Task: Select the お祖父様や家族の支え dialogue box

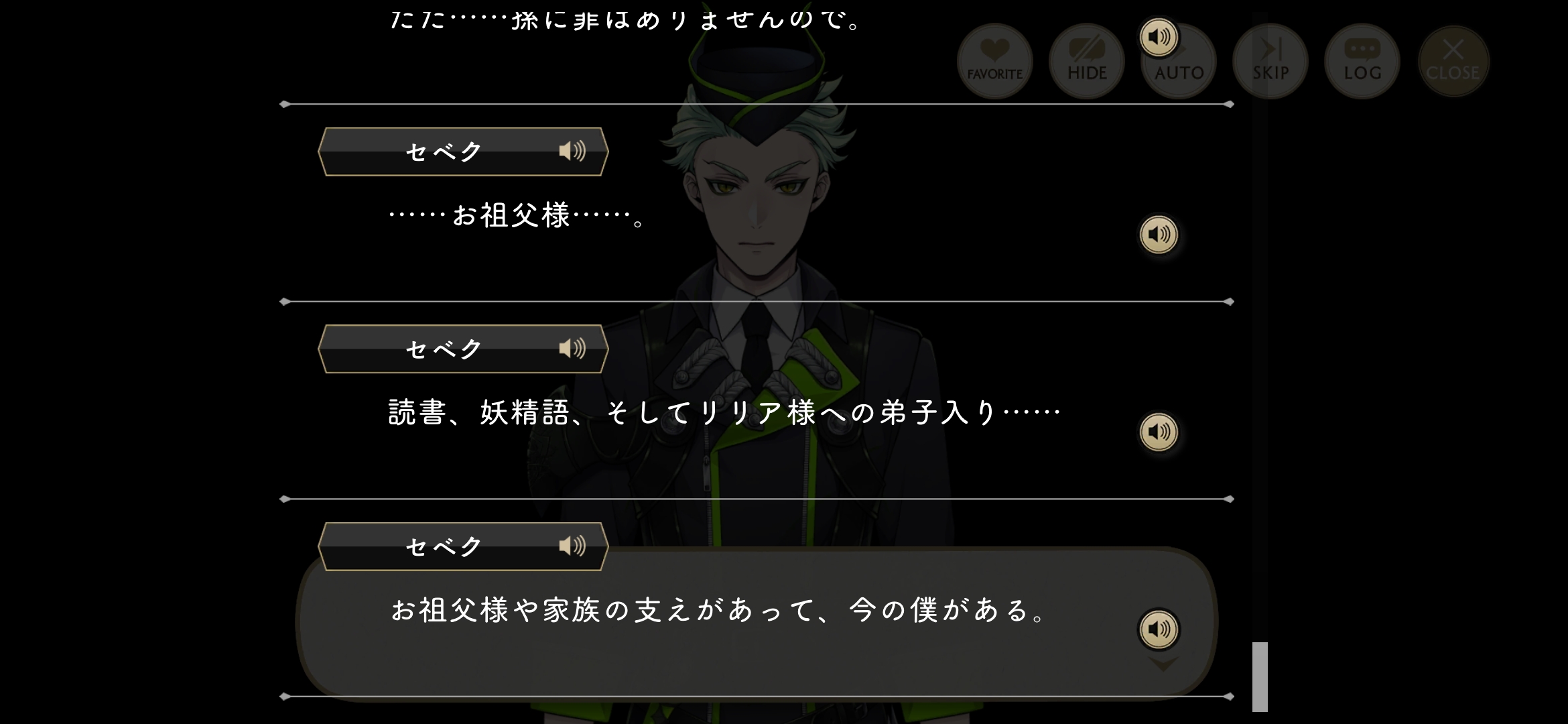Action: tap(757, 623)
